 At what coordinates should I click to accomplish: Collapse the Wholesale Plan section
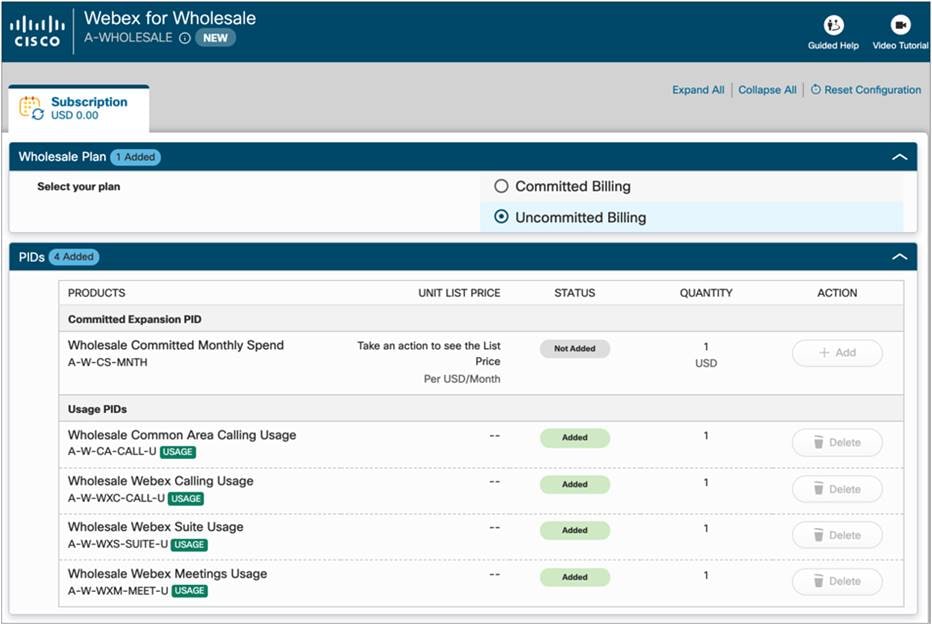click(x=899, y=157)
